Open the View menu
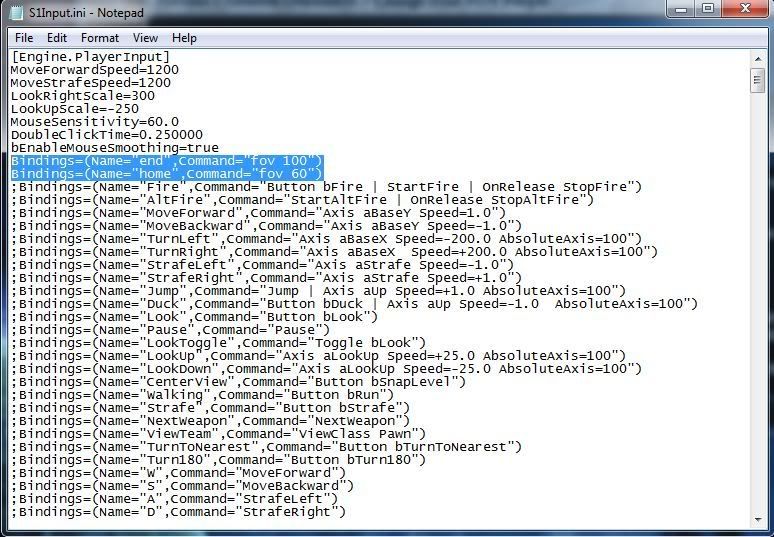Image resolution: width=774 pixels, height=537 pixels. 146,38
